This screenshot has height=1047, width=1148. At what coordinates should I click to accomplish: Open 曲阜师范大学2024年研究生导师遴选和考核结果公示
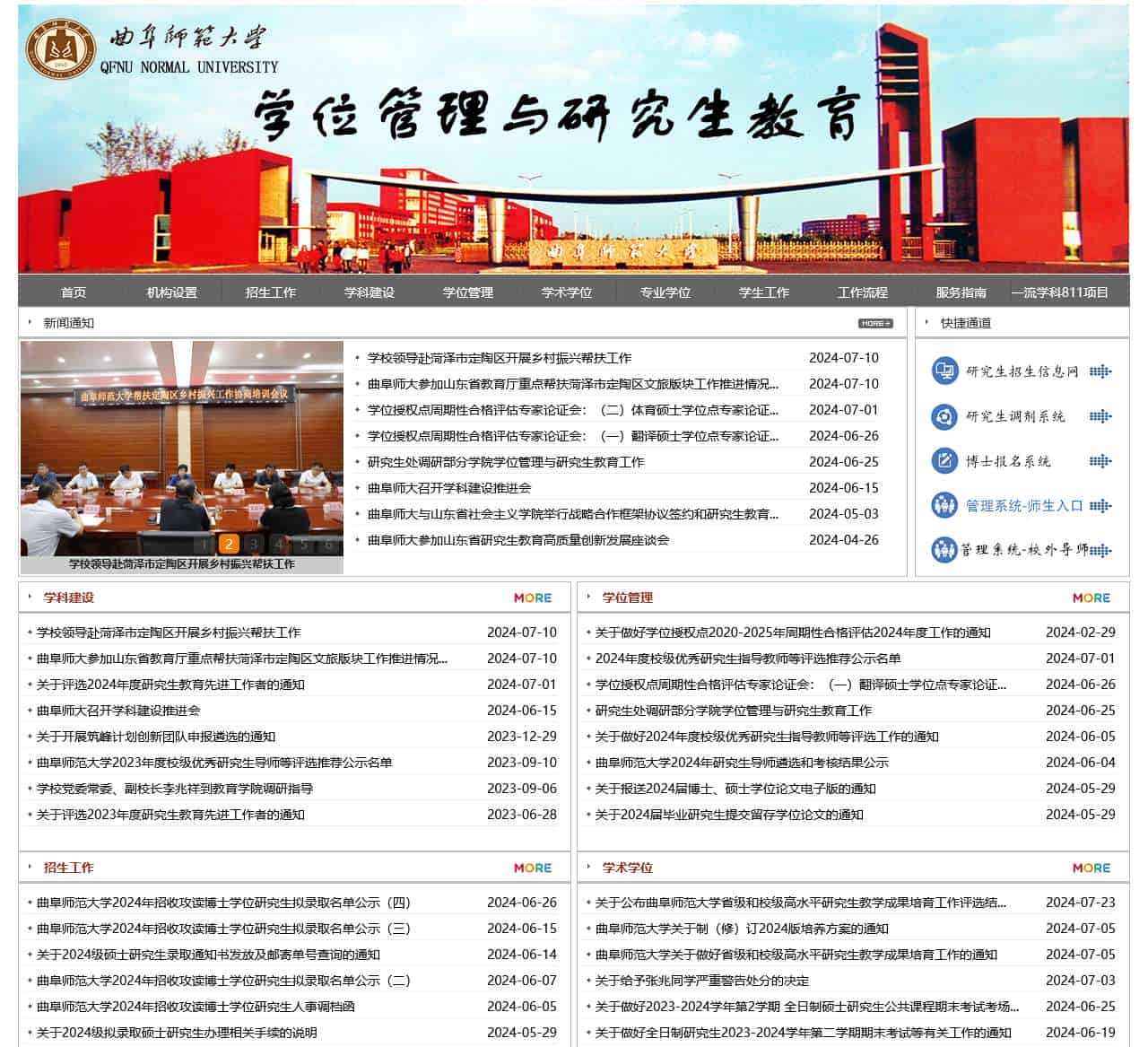(742, 763)
